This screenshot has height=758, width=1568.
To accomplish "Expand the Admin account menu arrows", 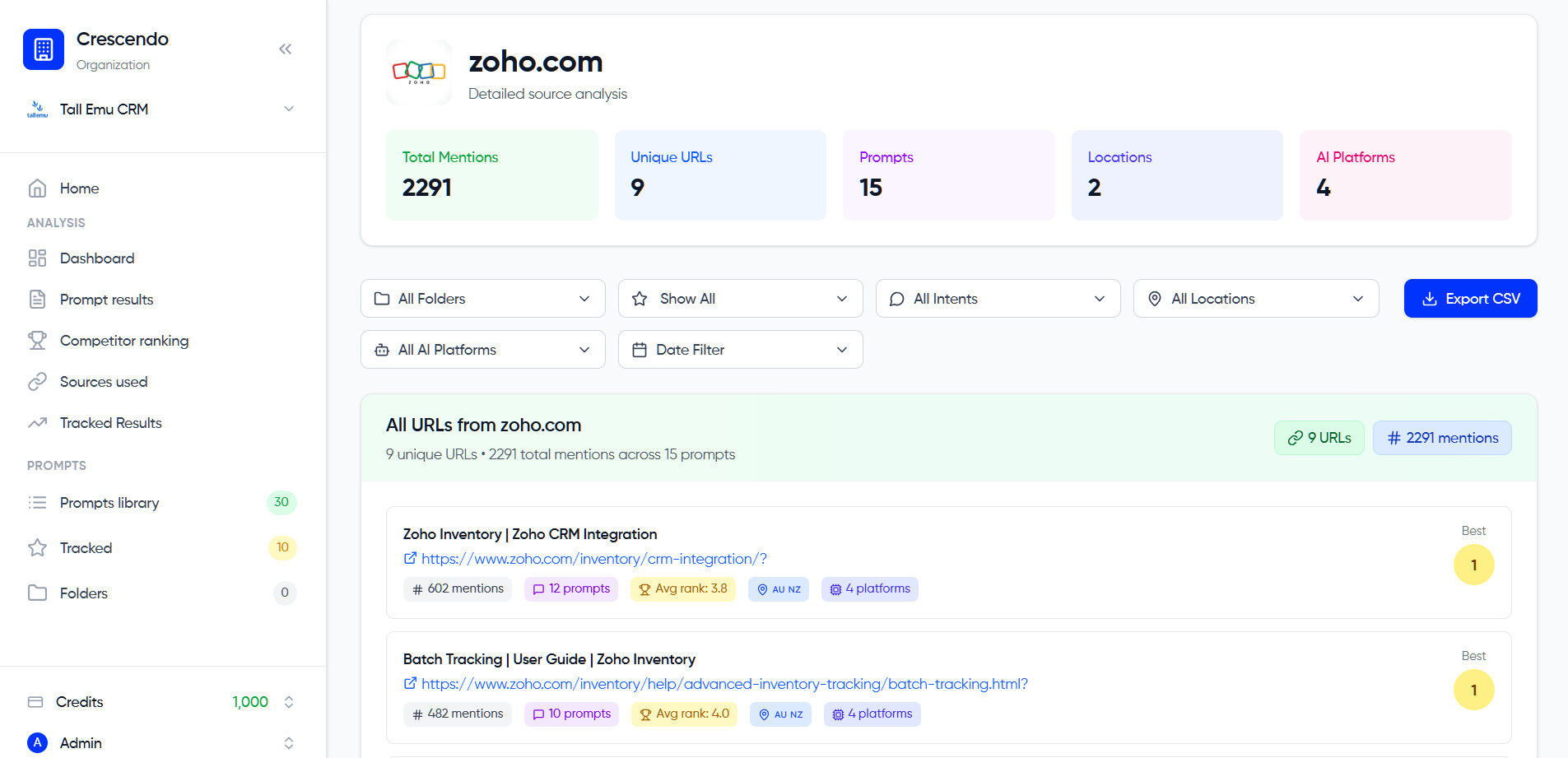I will click(289, 743).
